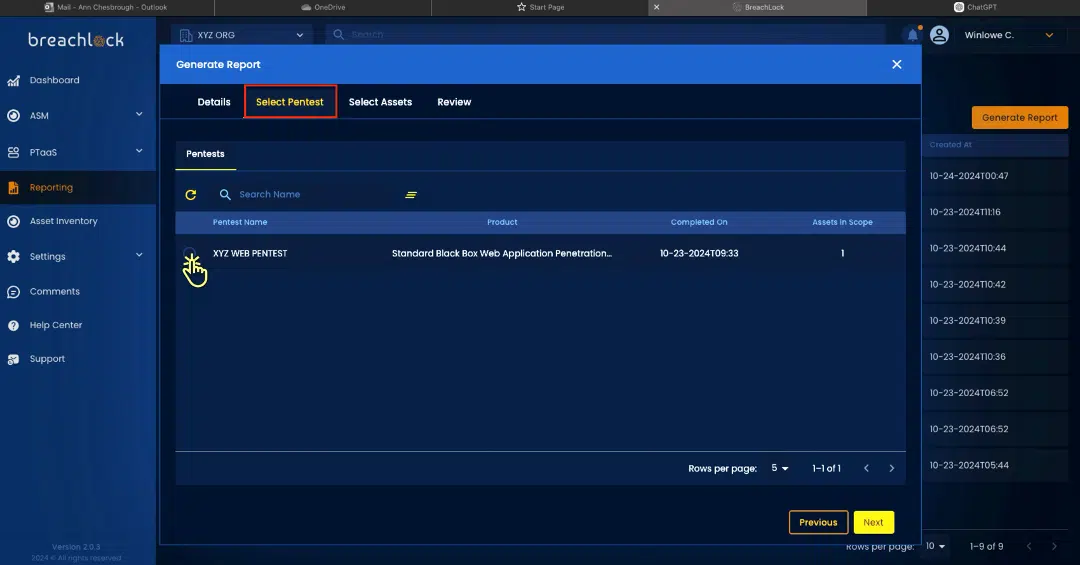The height and width of the screenshot is (566, 1080).
Task: Click the breachlock logo
Action: point(76,40)
